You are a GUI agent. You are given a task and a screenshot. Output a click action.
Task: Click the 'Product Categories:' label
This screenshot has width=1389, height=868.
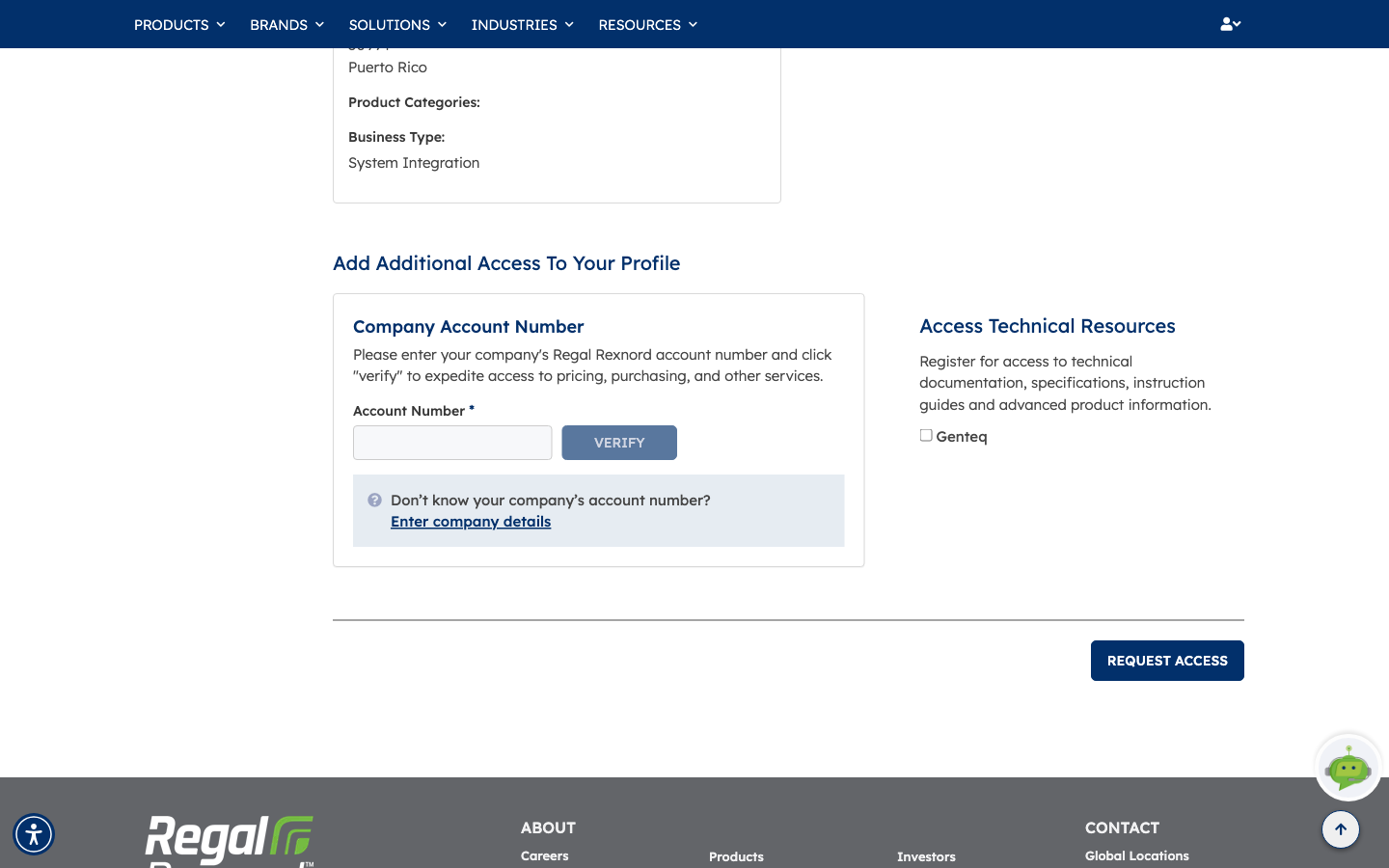pos(414,102)
